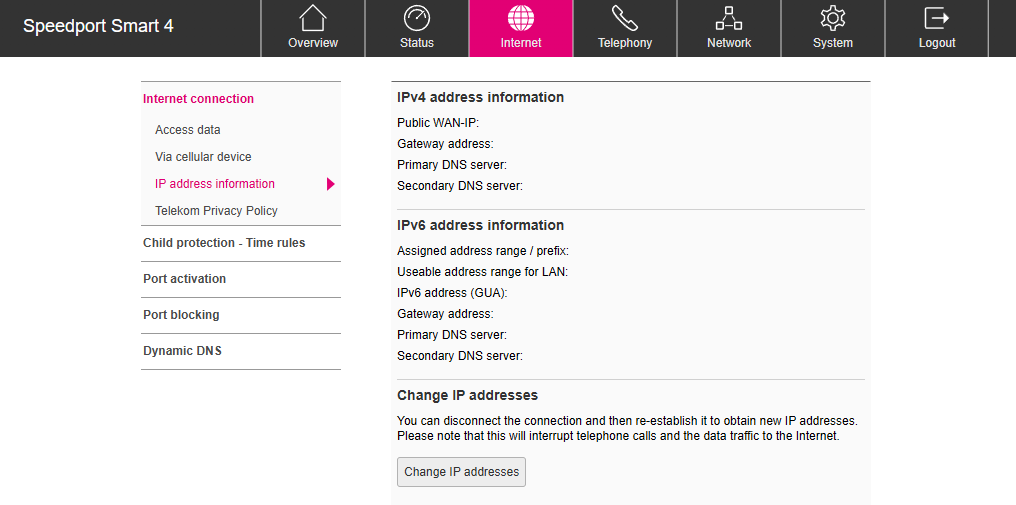The height and width of the screenshot is (505, 1016).
Task: Click the Telephony tab label
Action: pyautogui.click(x=625, y=43)
